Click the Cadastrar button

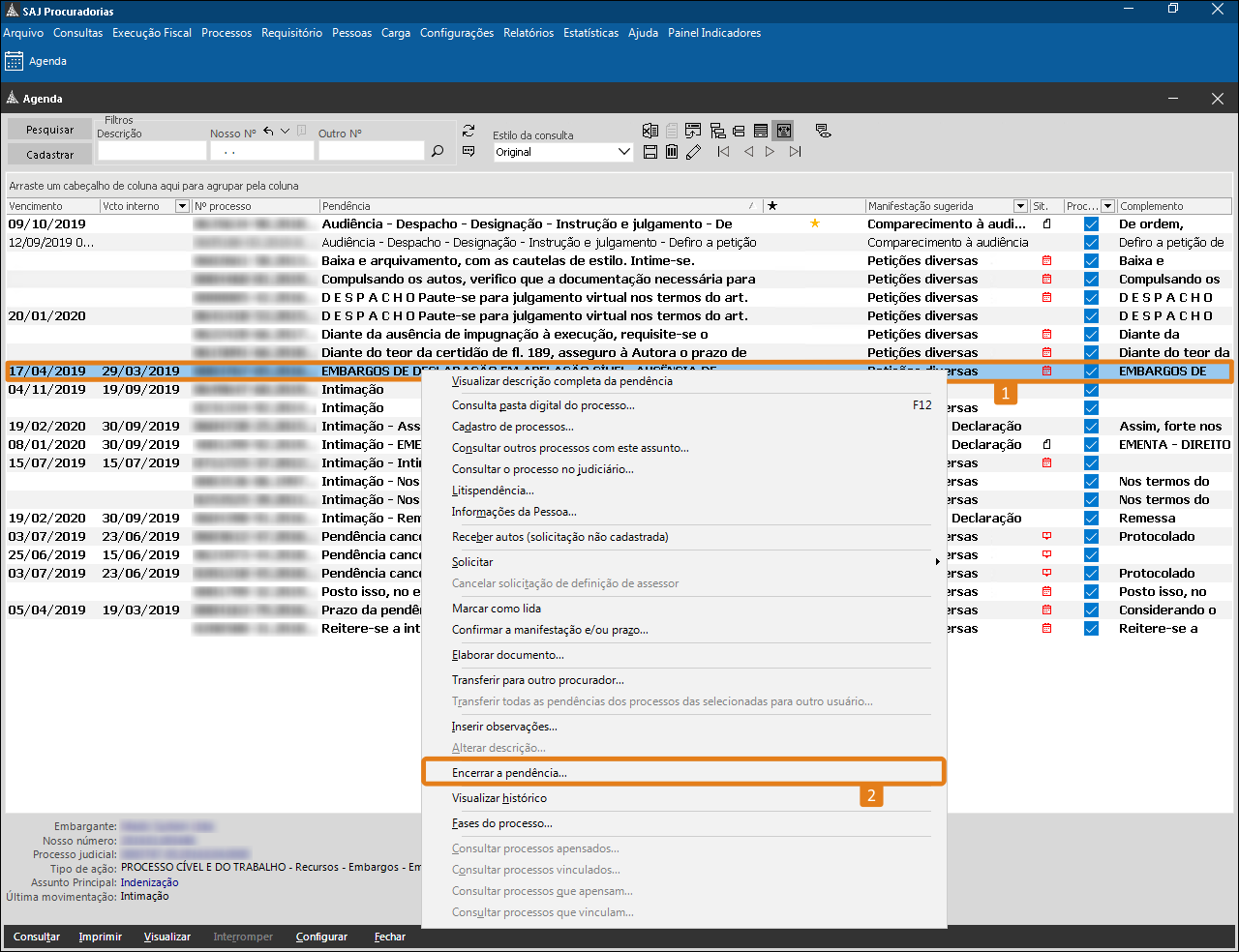click(49, 155)
